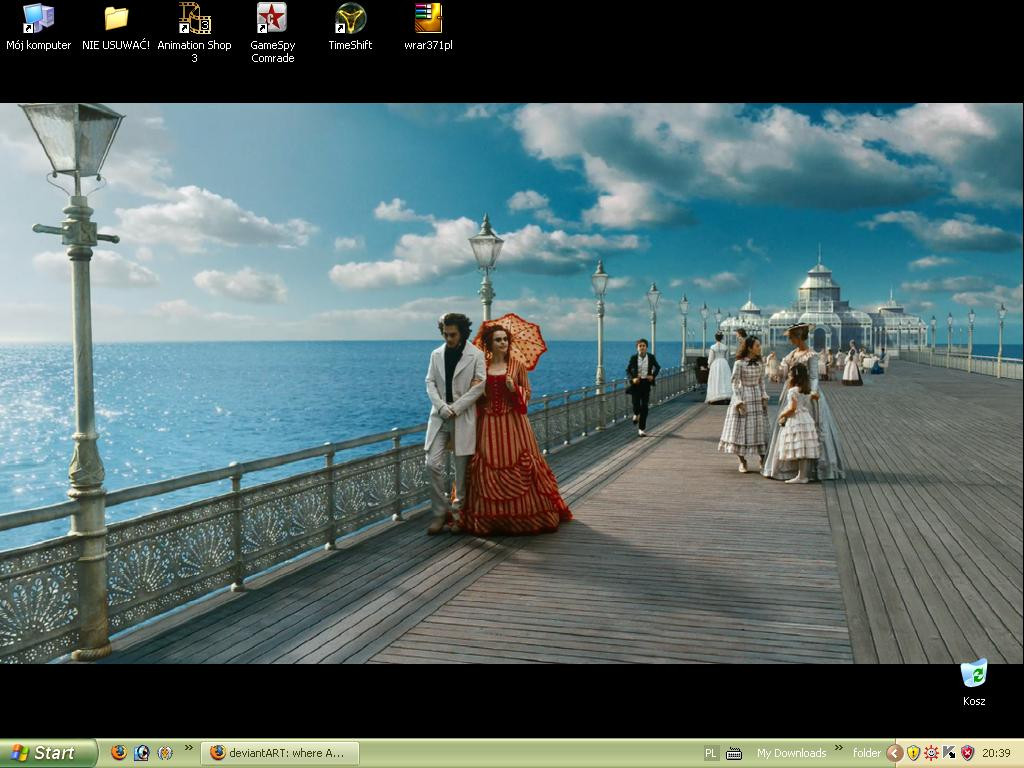Viewport: 1024px width, 768px height.
Task: Click the keyboard icon on the language bar
Action: point(734,754)
